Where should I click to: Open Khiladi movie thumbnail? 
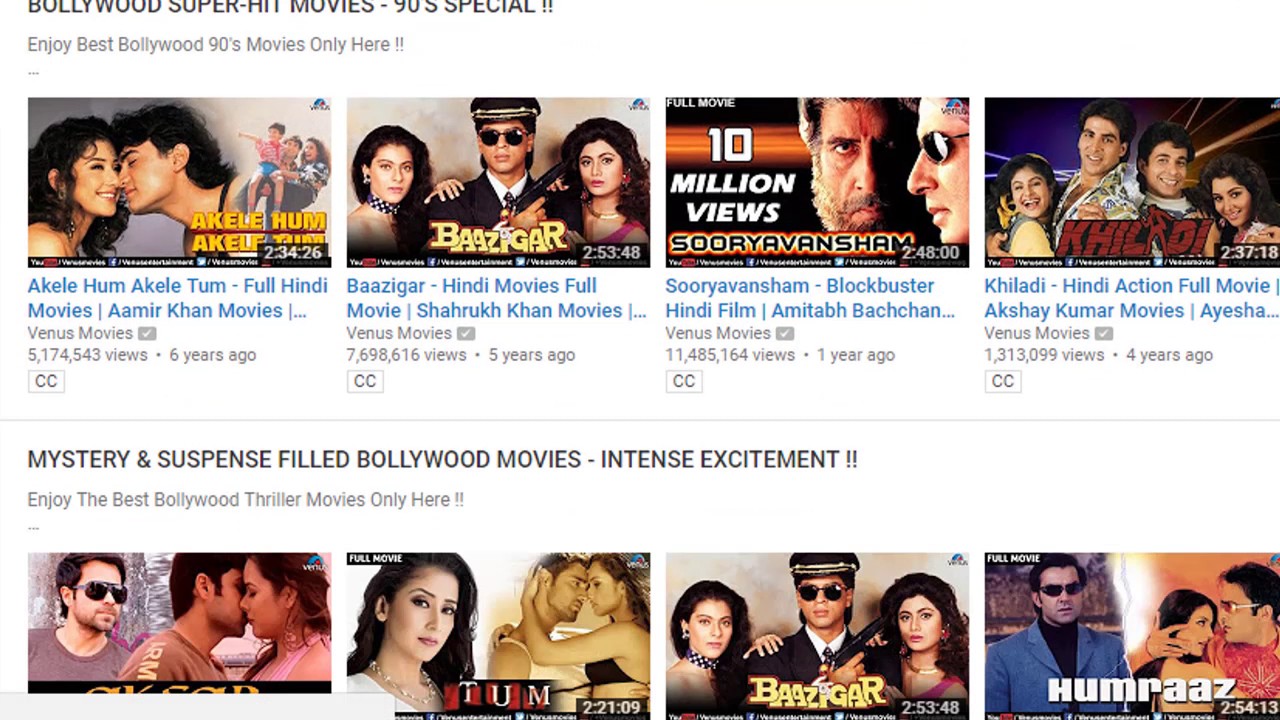(x=1132, y=182)
